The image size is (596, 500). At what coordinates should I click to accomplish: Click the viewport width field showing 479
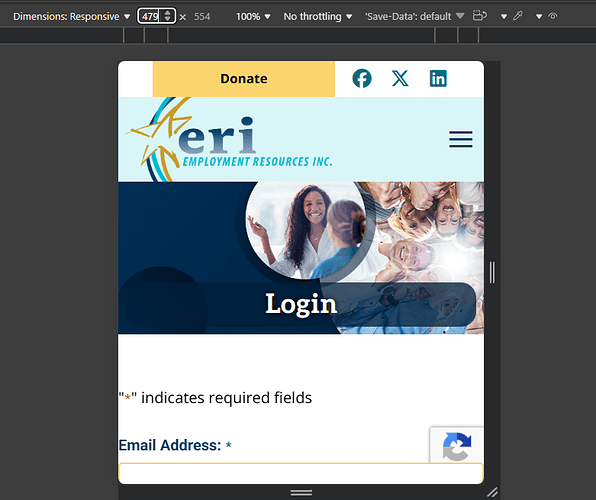150,16
